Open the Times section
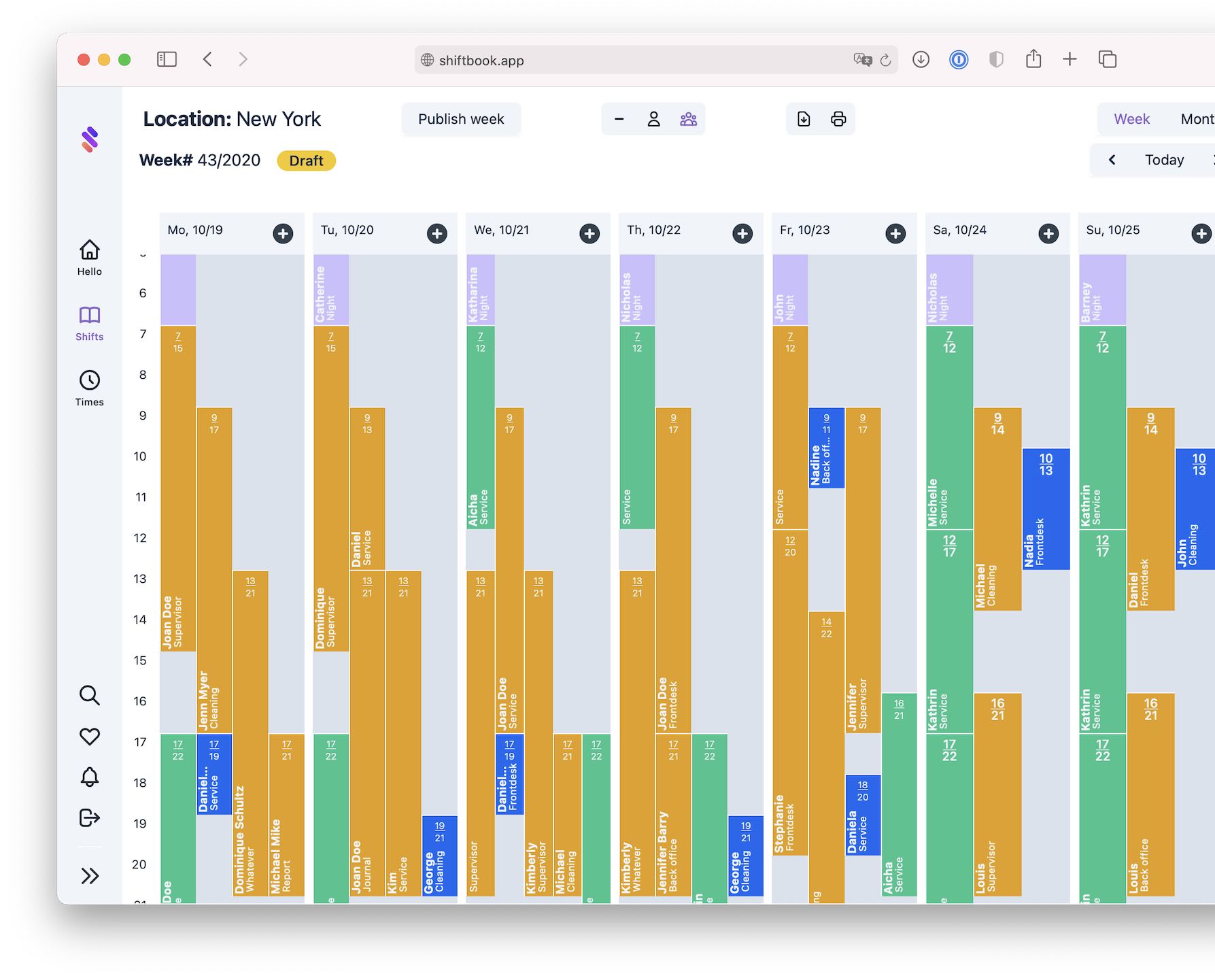This screenshot has width=1215, height=980. click(89, 386)
